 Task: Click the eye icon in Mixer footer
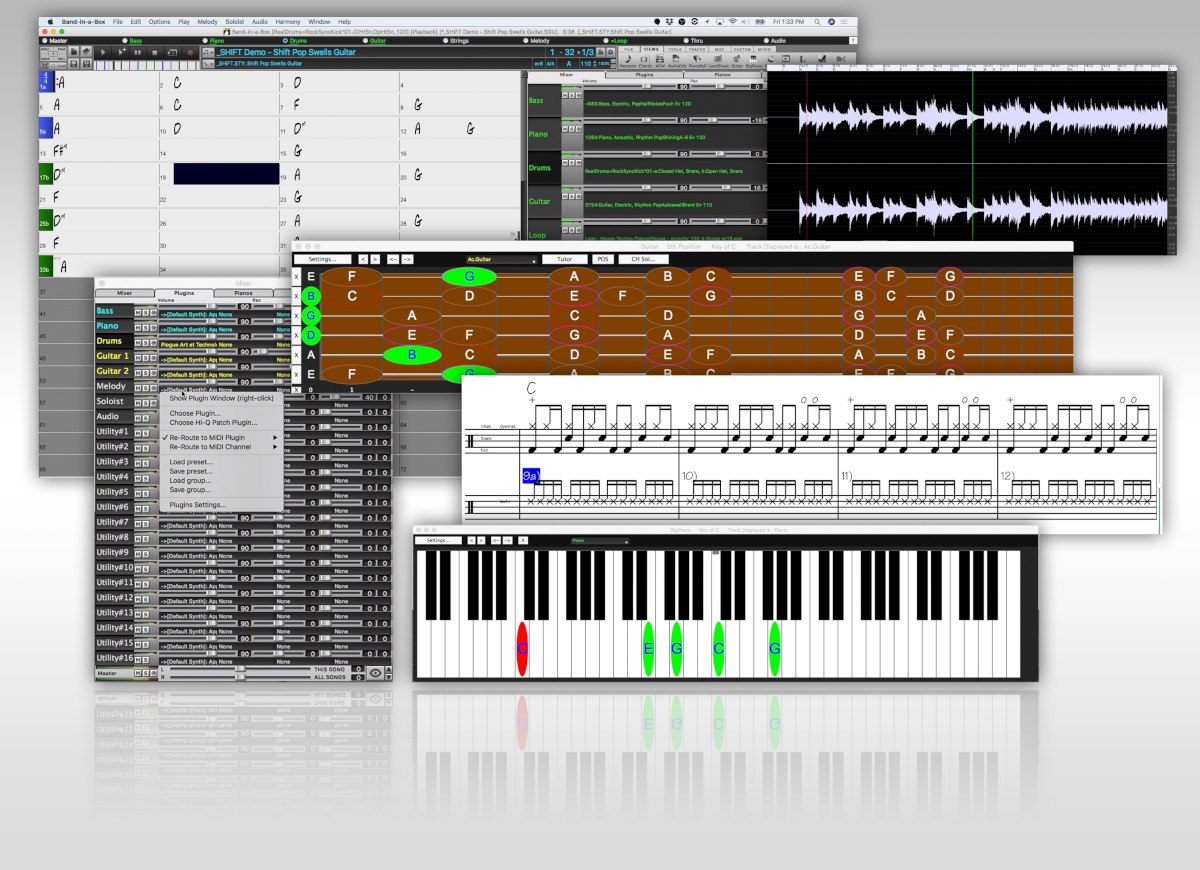[375, 673]
